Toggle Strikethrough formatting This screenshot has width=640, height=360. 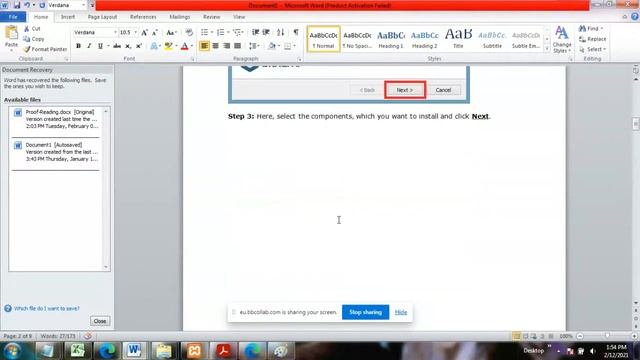117,46
